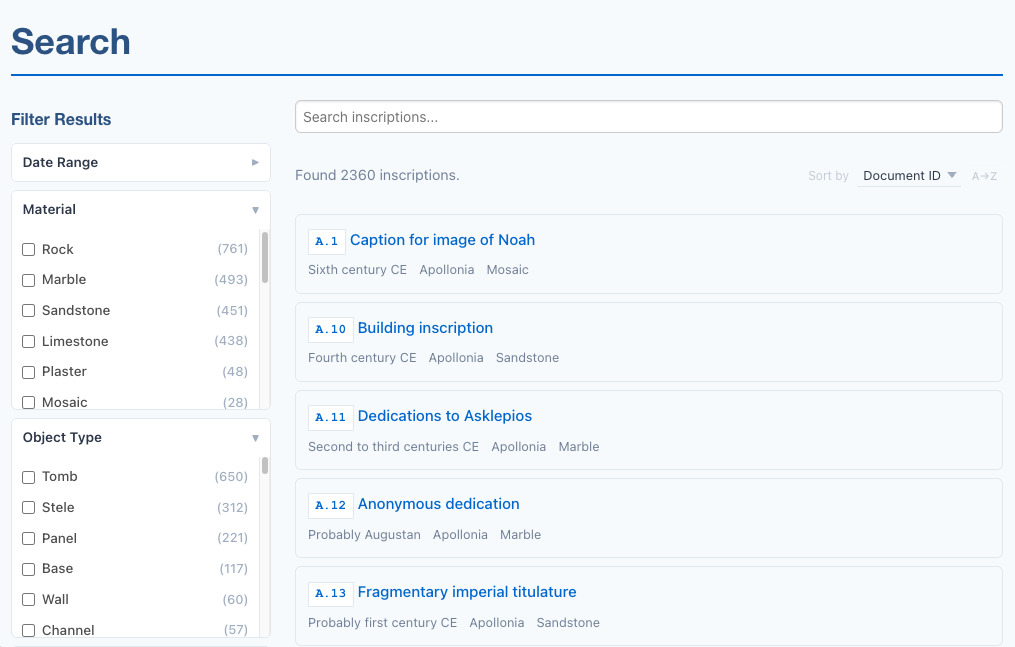Click the A.10 document ID badge
This screenshot has height=647, width=1015.
[330, 329]
